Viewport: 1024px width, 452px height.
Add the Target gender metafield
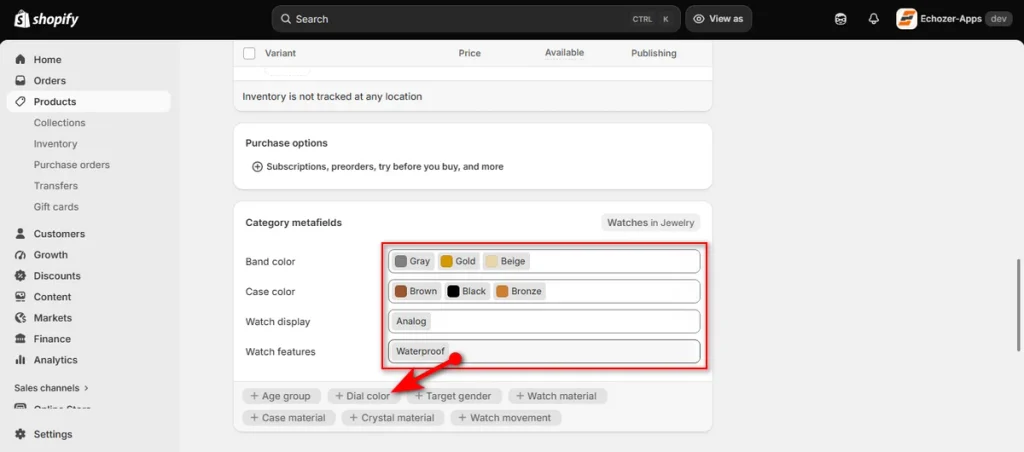pyautogui.click(x=454, y=396)
